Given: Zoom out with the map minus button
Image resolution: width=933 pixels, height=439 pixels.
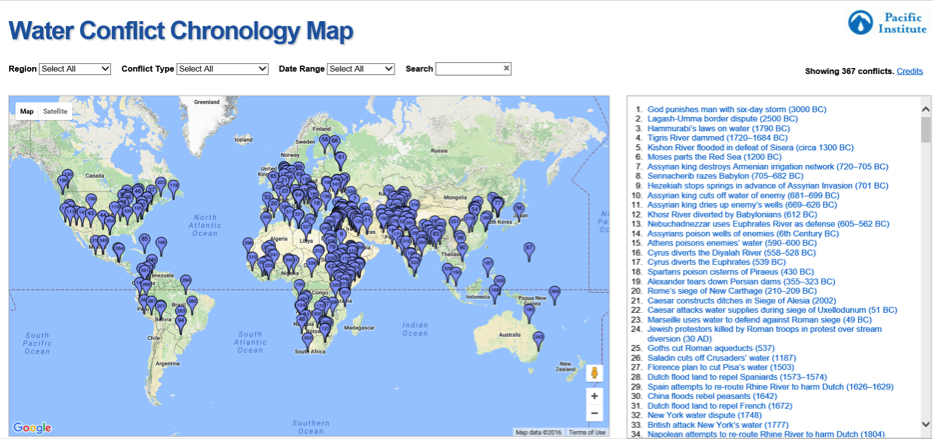Looking at the screenshot, I should (594, 413).
